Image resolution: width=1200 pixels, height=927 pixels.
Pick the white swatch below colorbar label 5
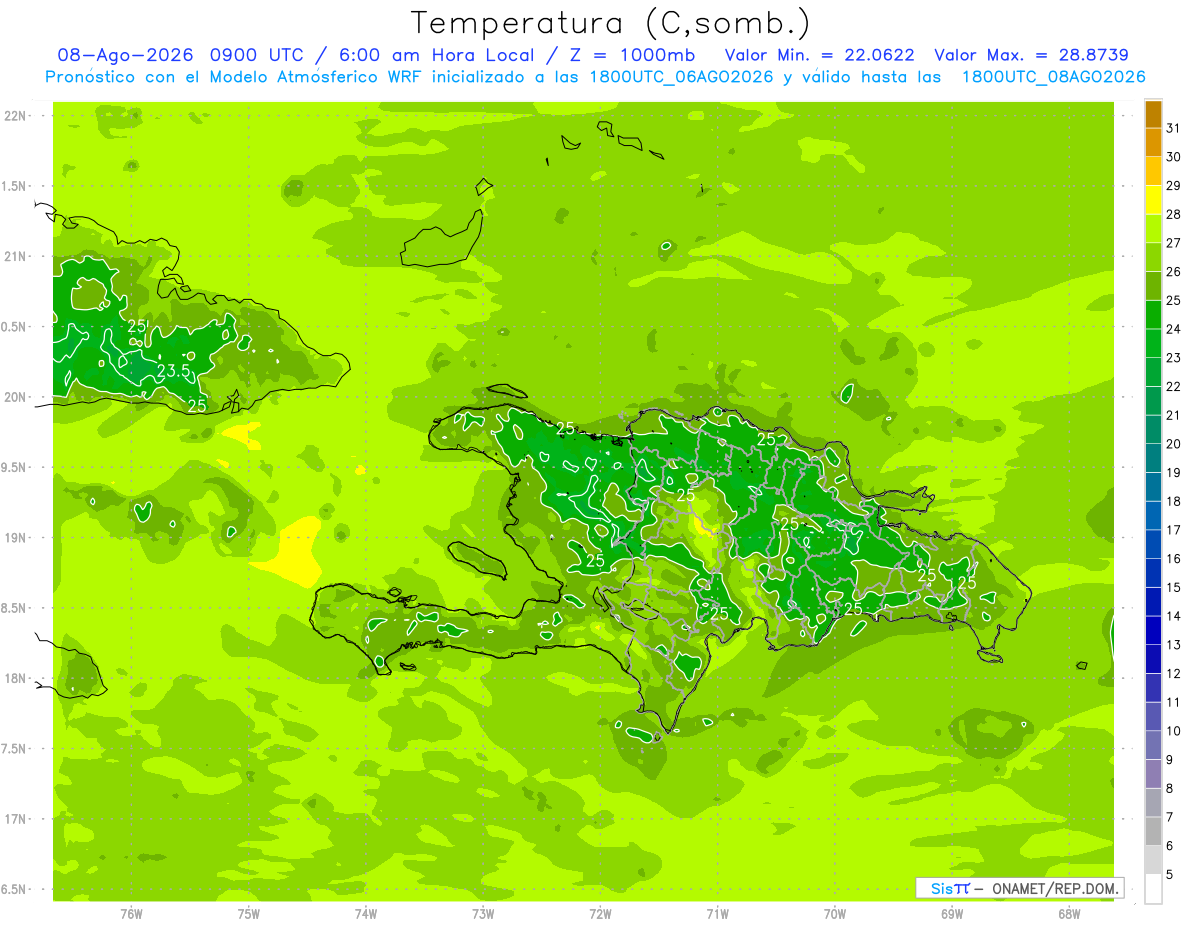tap(1153, 889)
